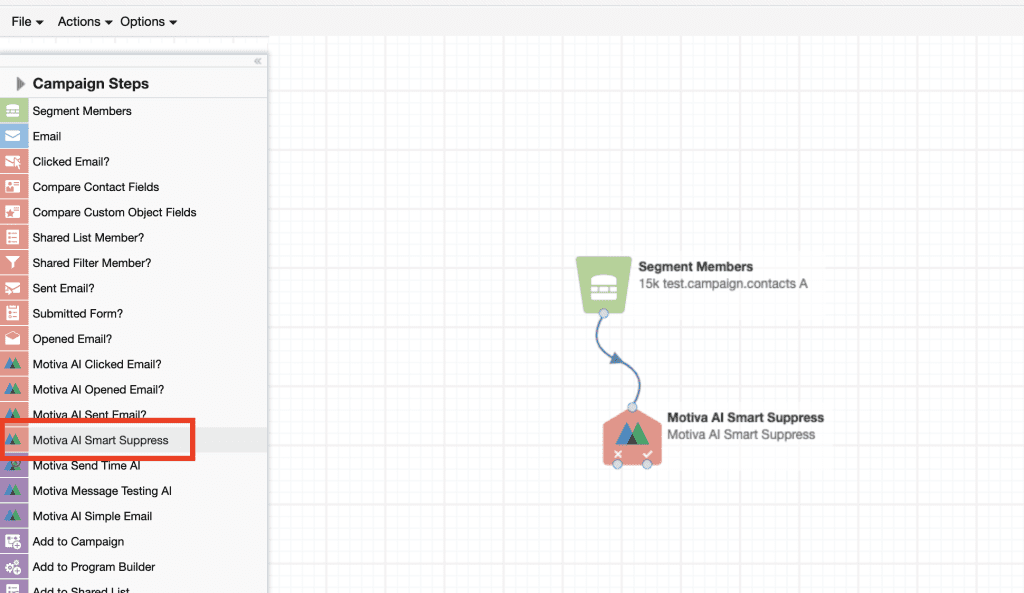This screenshot has height=593, width=1024.
Task: Click the Motiva Send Time AI icon
Action: (13, 466)
